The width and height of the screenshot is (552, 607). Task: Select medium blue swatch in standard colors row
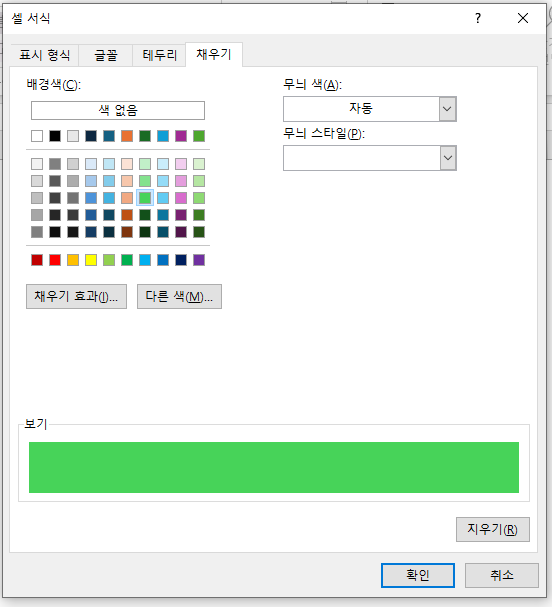[163, 260]
